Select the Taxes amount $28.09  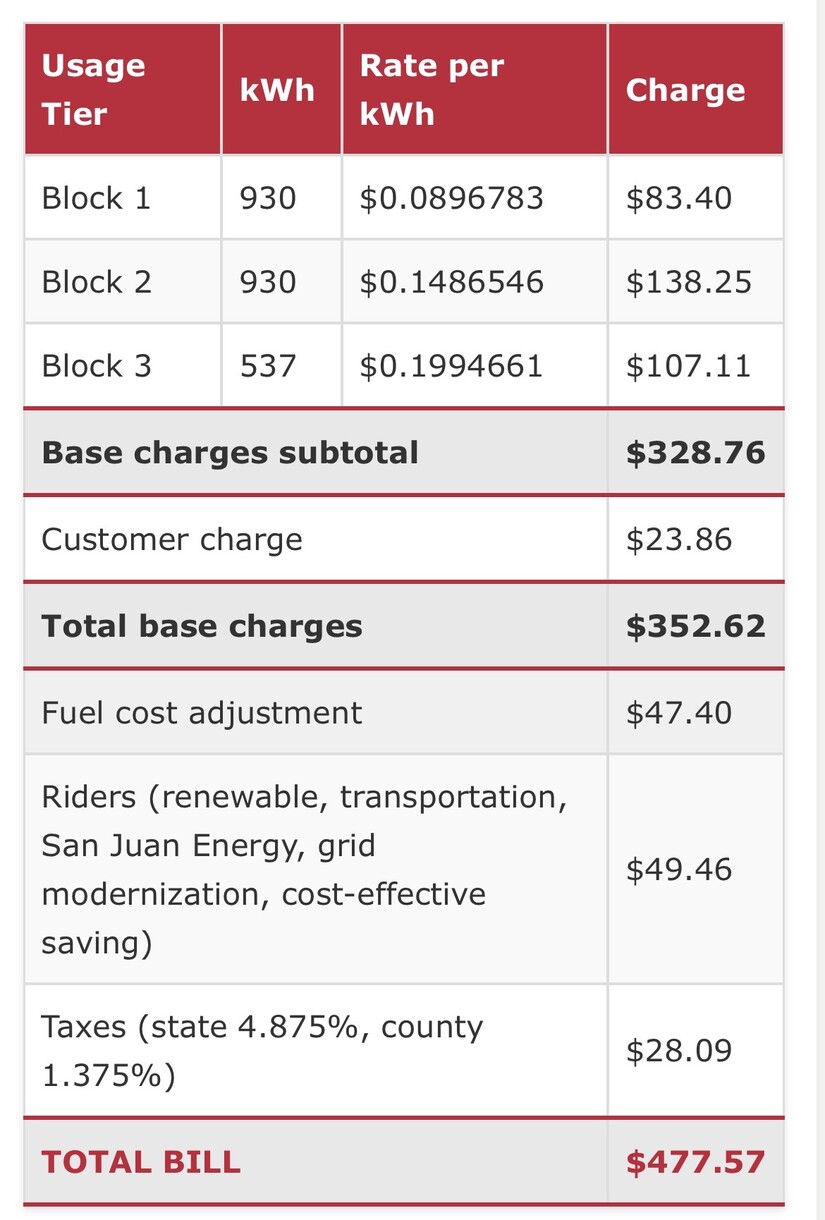[679, 1051]
